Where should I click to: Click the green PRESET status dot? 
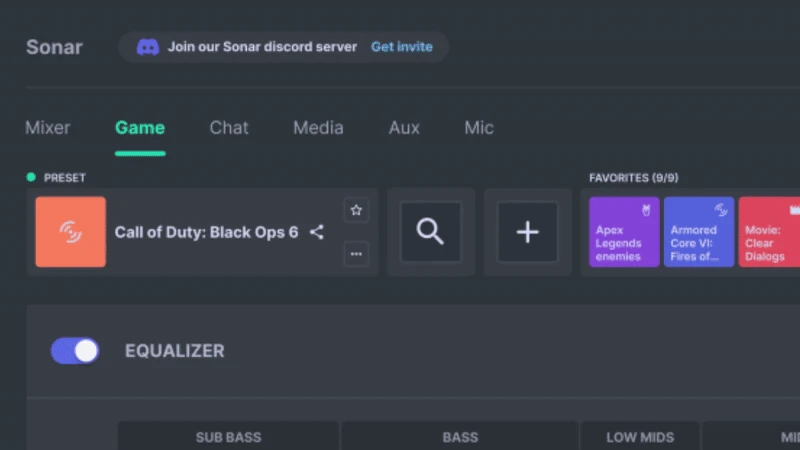[31, 177]
